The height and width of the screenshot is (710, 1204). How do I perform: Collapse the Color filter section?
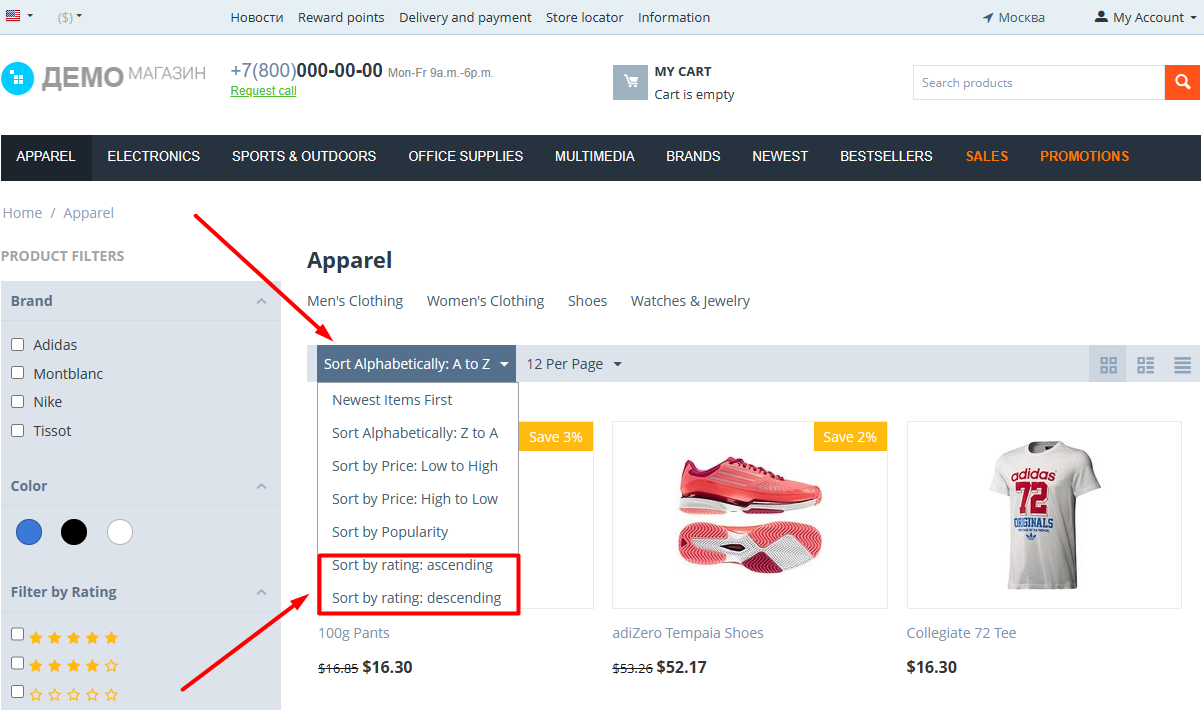pyautogui.click(x=261, y=486)
